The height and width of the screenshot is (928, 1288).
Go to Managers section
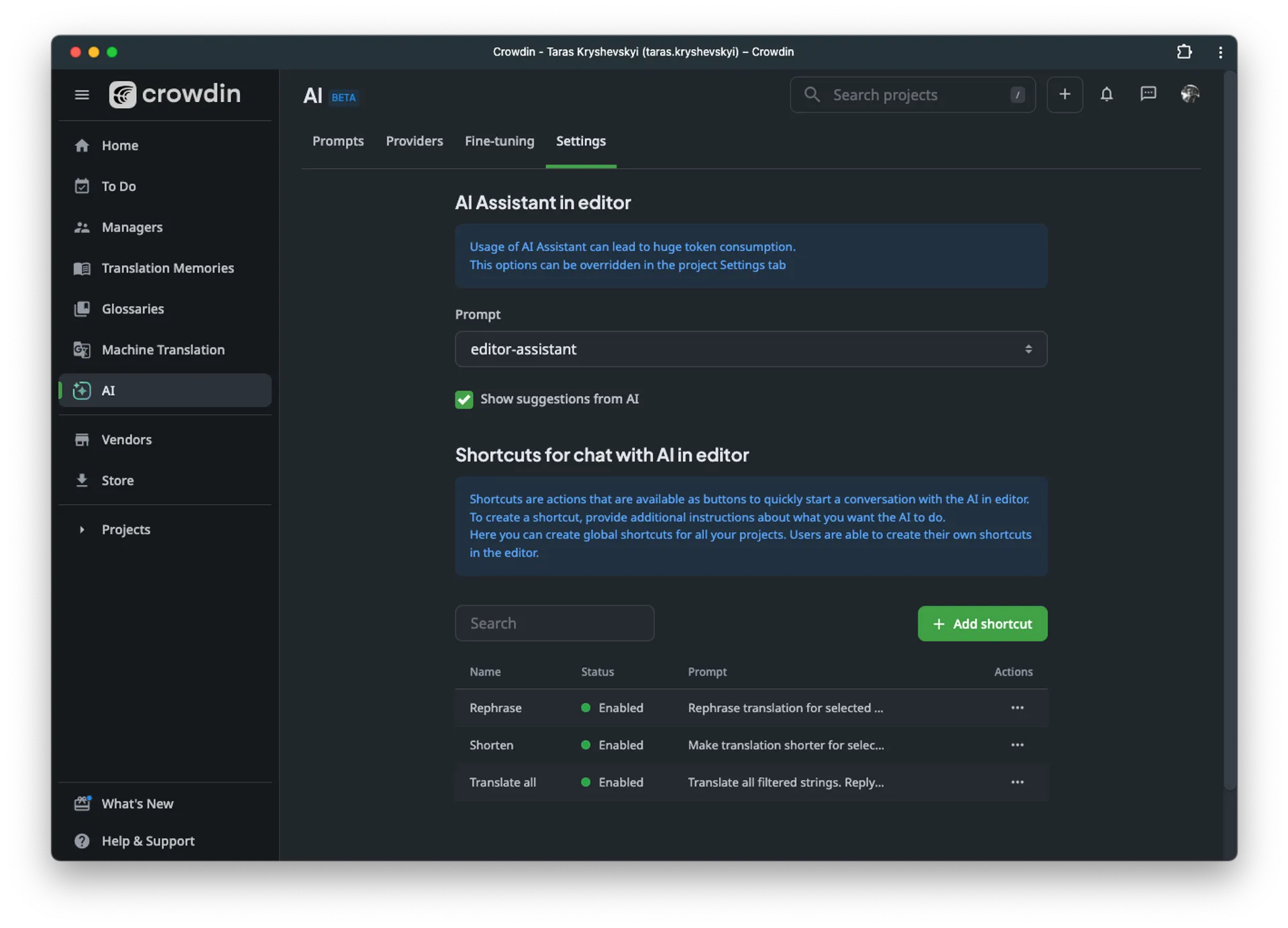[165, 227]
